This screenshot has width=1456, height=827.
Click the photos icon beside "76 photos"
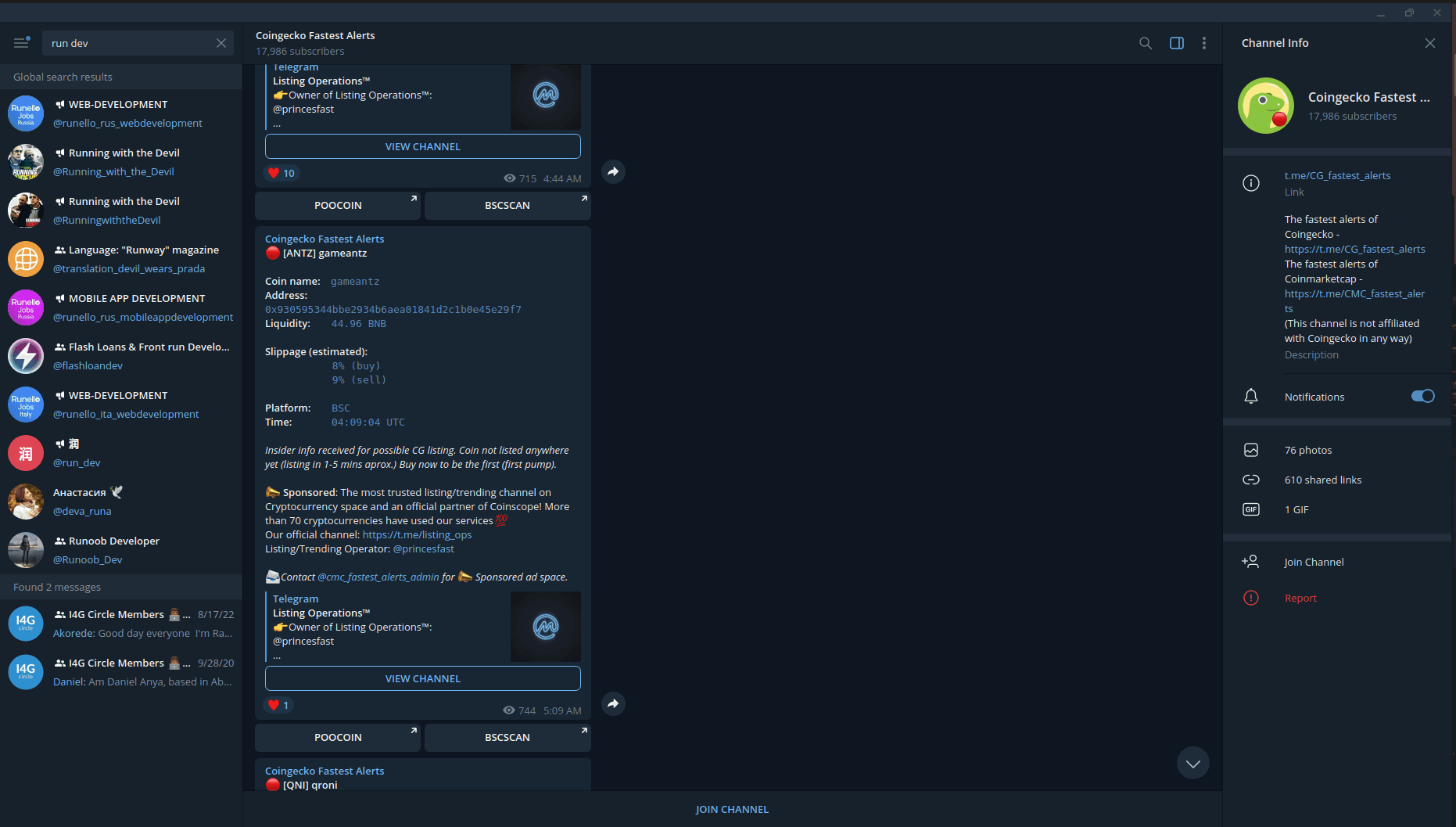coord(1251,449)
